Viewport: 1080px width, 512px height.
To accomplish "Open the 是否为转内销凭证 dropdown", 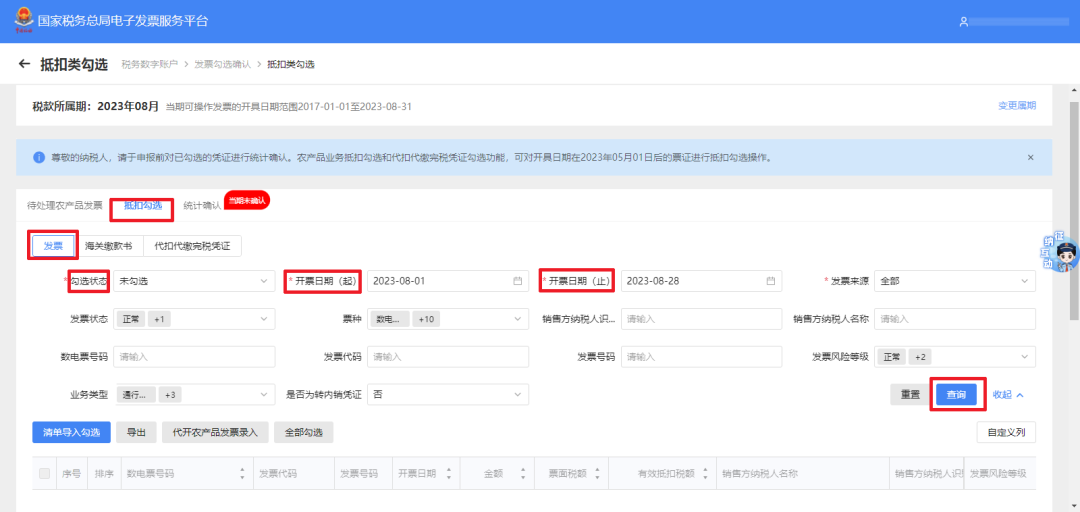I will coord(448,395).
